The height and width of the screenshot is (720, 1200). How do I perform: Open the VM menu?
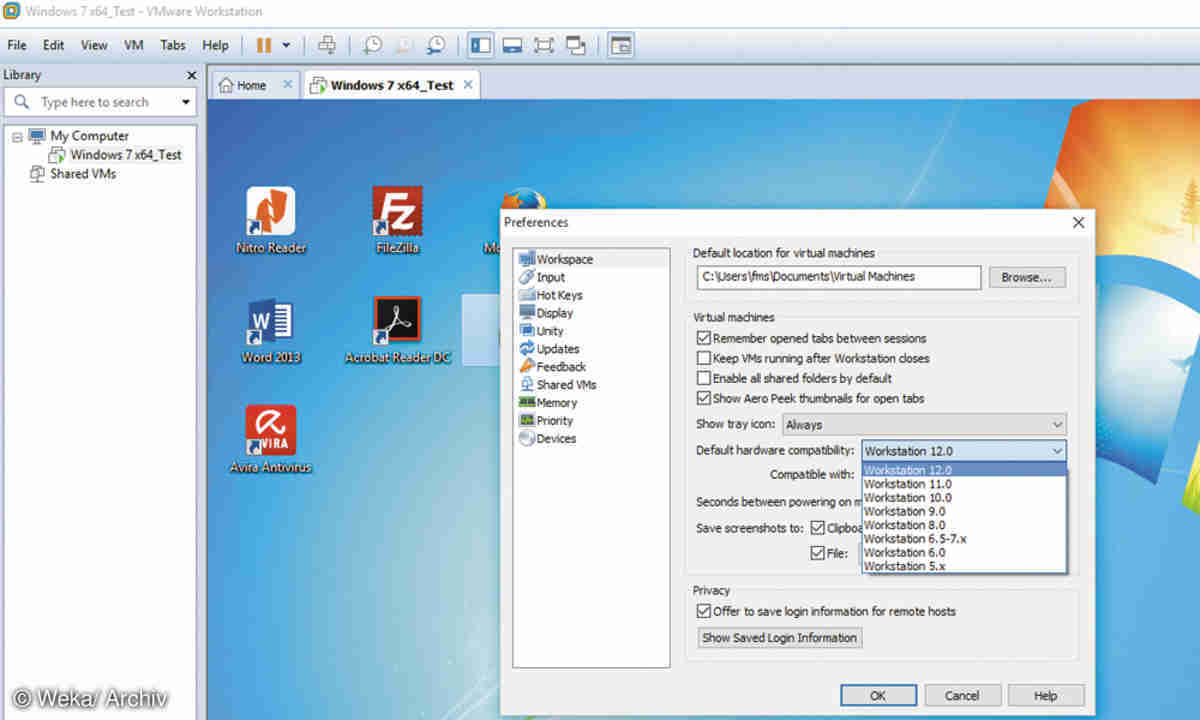[x=134, y=45]
